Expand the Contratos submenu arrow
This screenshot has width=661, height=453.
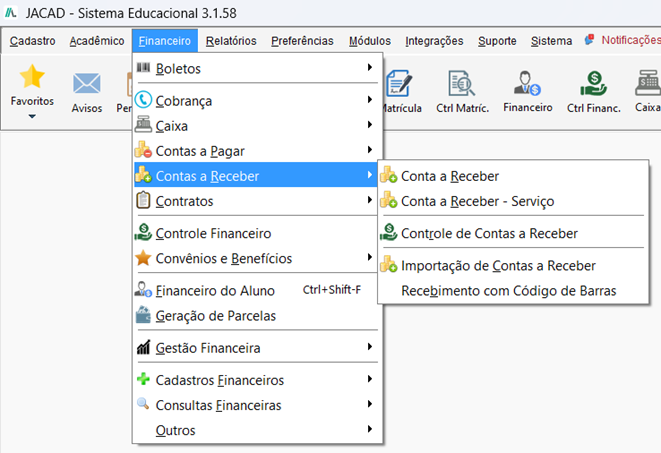pyautogui.click(x=370, y=200)
